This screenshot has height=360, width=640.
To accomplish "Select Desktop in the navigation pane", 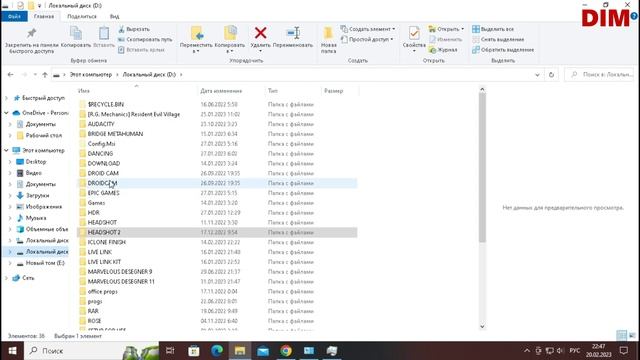I will (x=36, y=162).
